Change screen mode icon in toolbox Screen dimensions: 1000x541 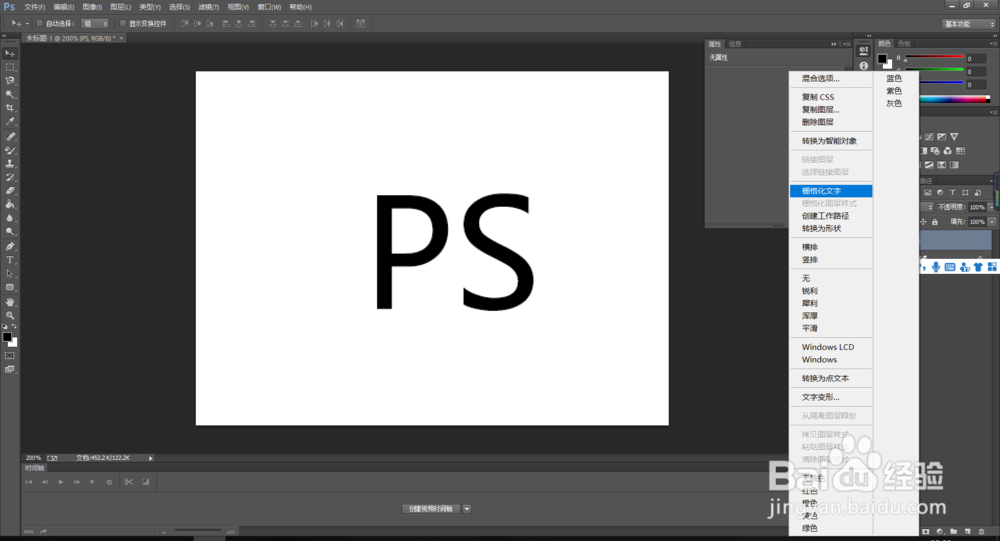pos(10,369)
